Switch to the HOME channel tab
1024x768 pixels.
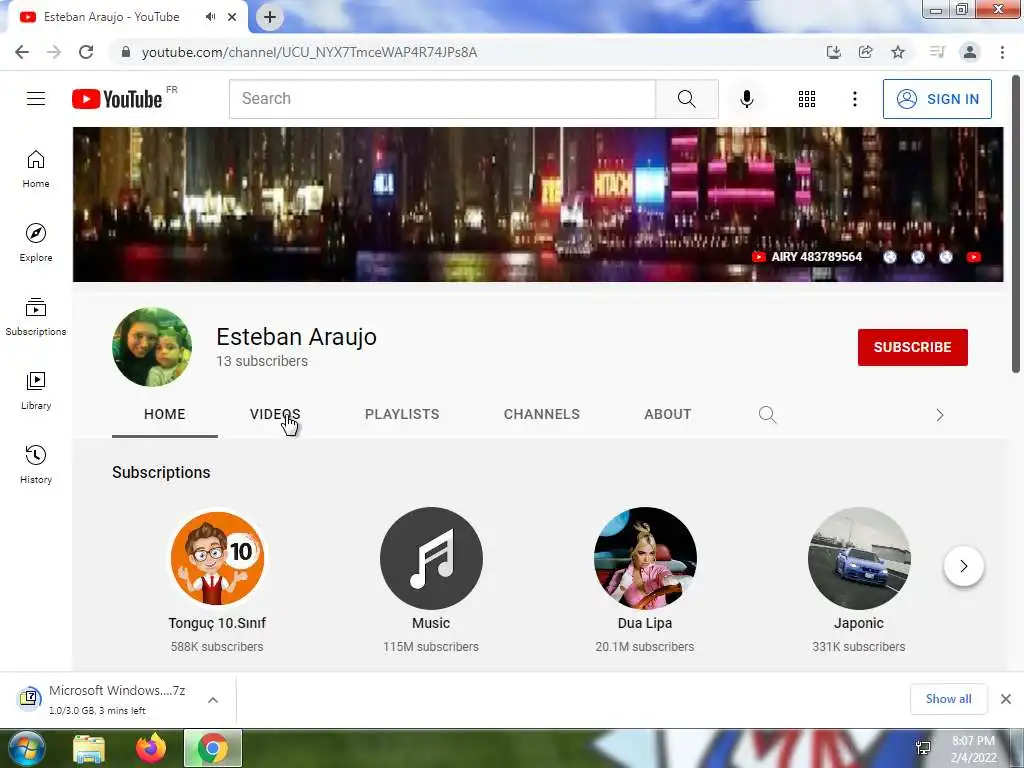165,414
